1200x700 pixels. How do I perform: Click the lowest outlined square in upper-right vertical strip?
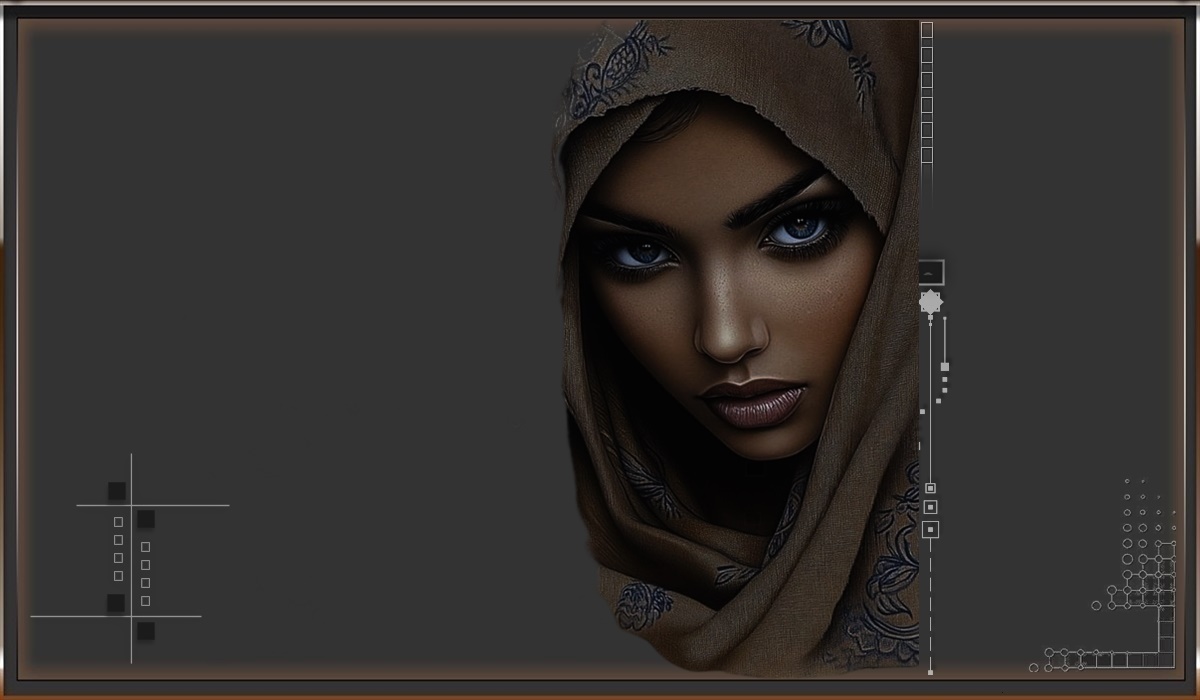927,155
